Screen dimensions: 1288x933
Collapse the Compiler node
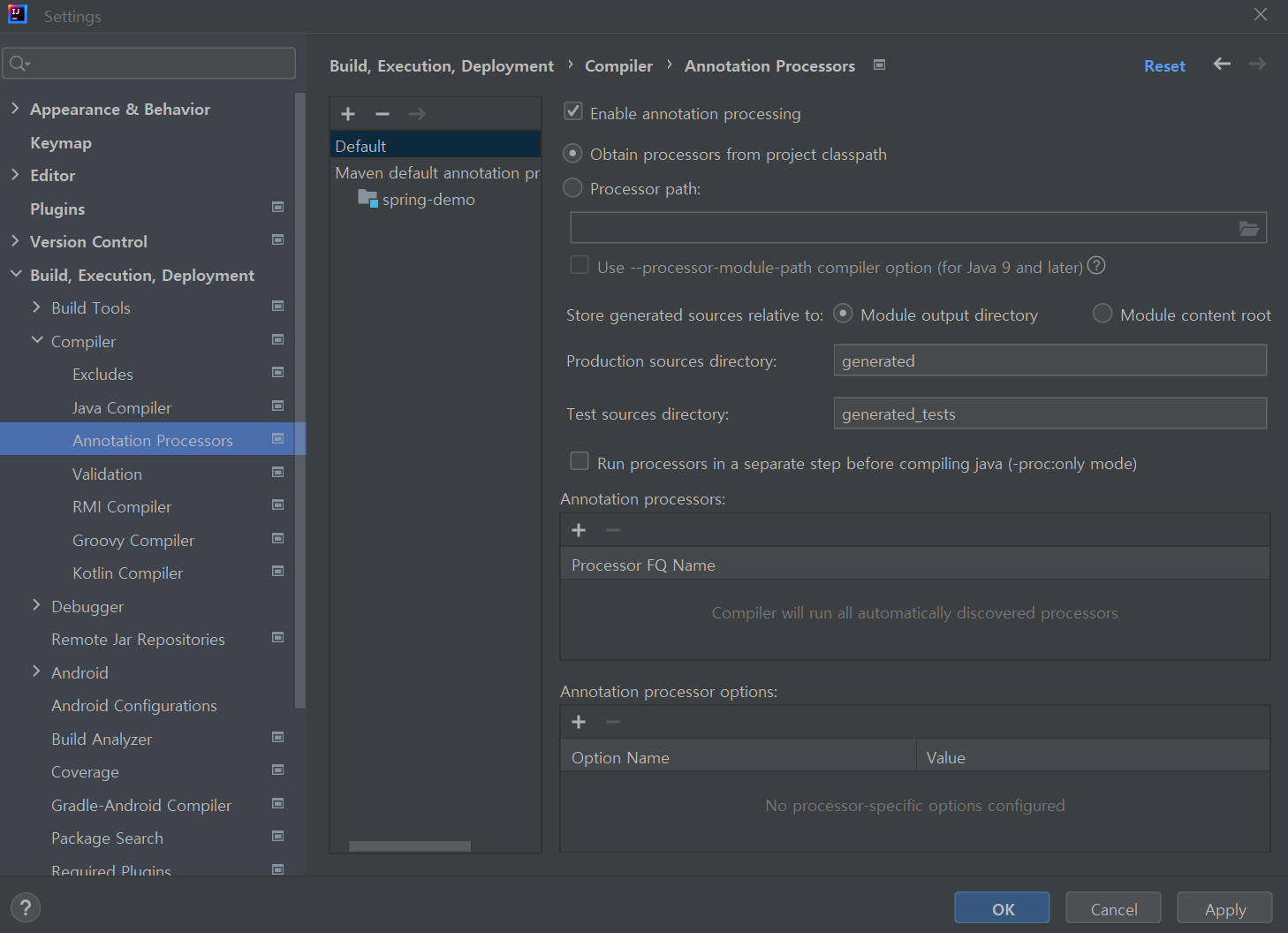coord(36,340)
